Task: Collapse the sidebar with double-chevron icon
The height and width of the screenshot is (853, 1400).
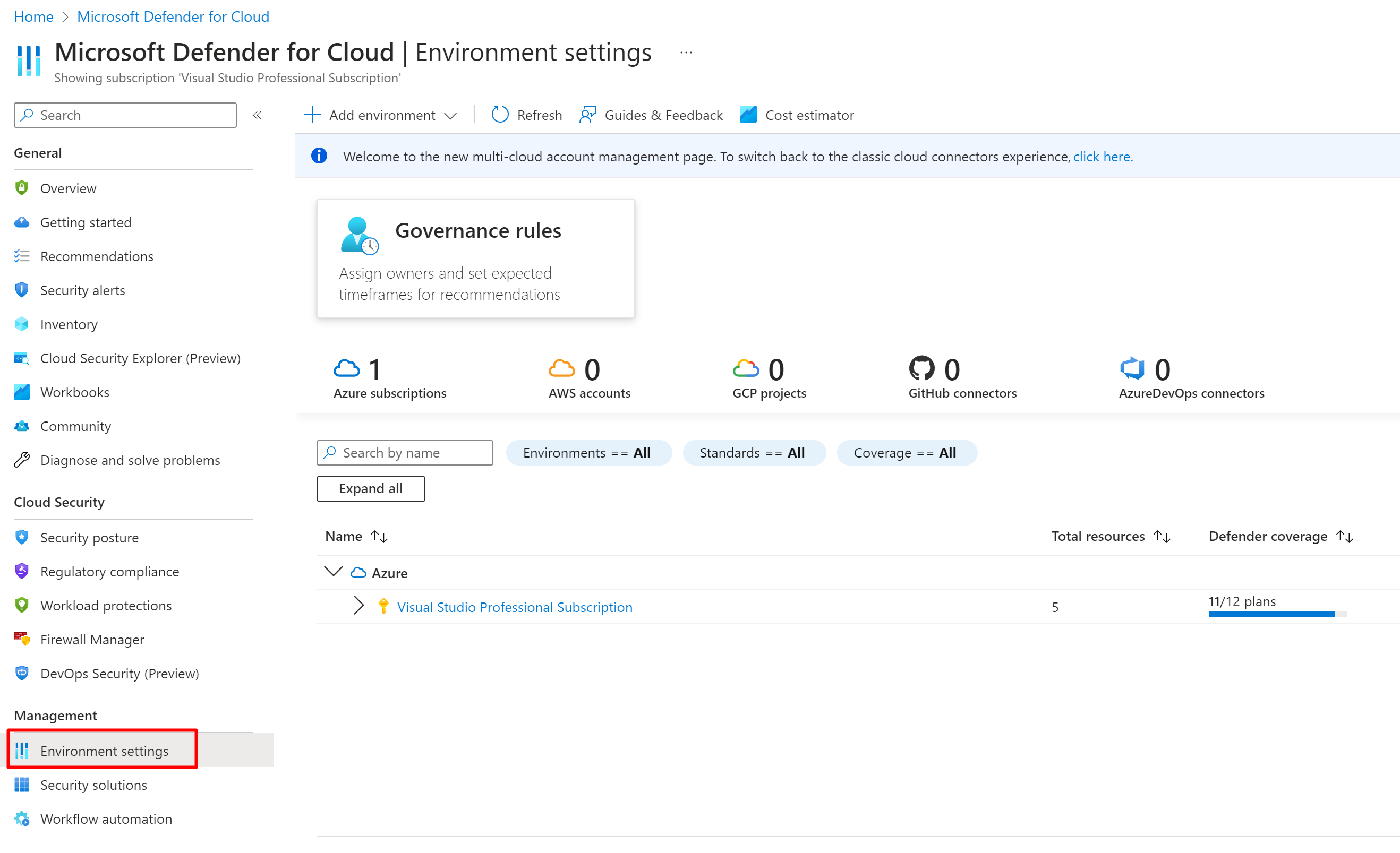Action: [x=258, y=115]
